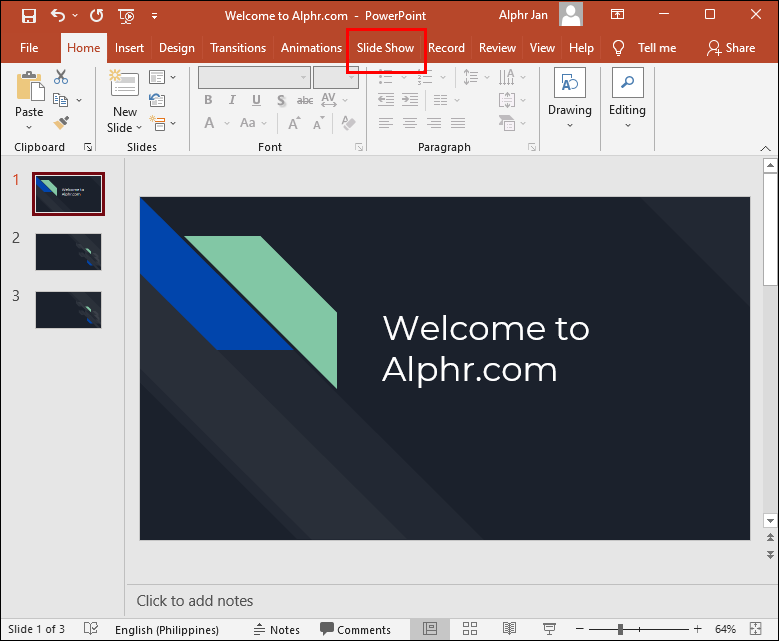Toggle Bold formatting

click(x=208, y=100)
